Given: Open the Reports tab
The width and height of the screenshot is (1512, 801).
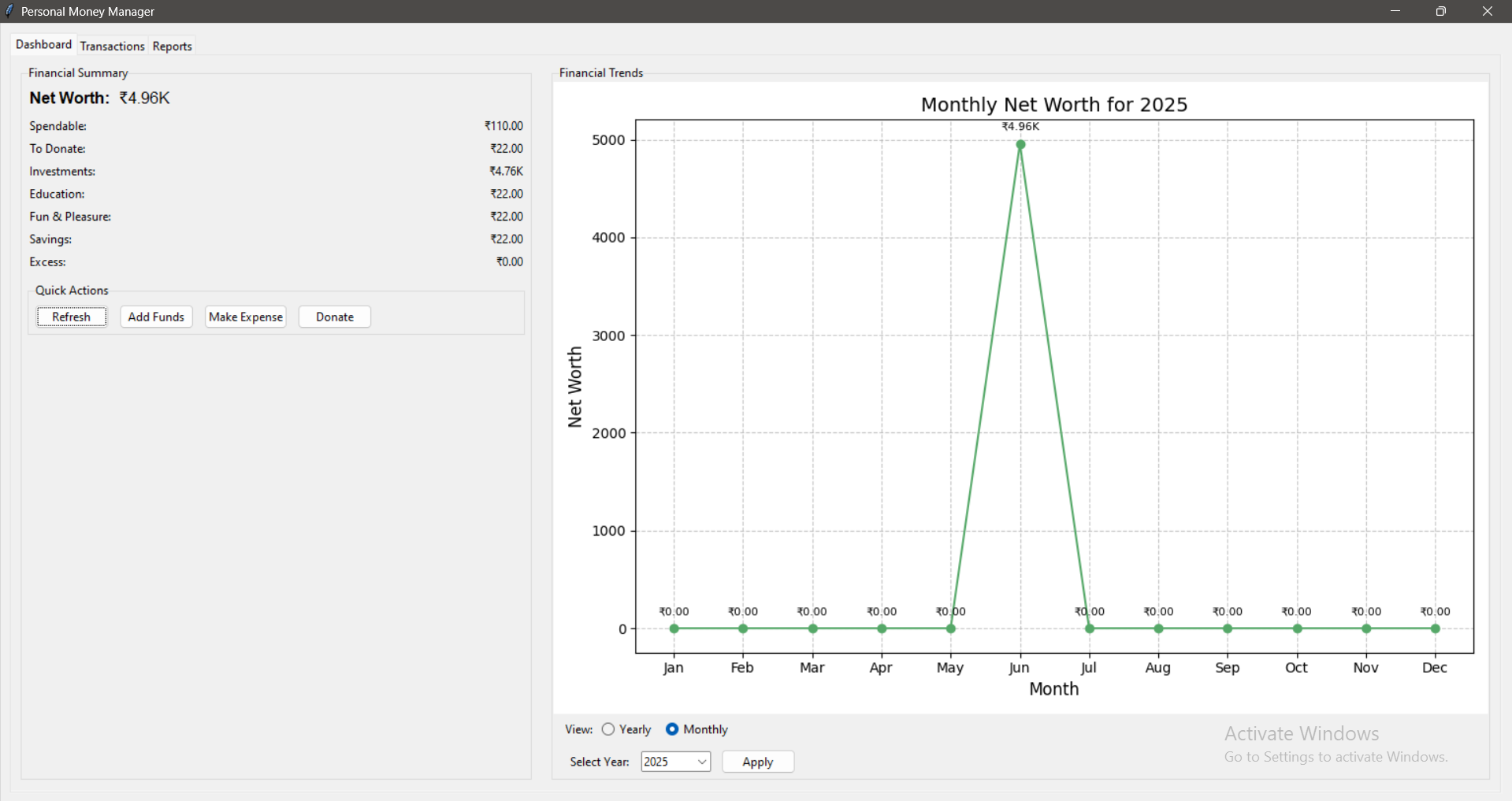Looking at the screenshot, I should [172, 46].
